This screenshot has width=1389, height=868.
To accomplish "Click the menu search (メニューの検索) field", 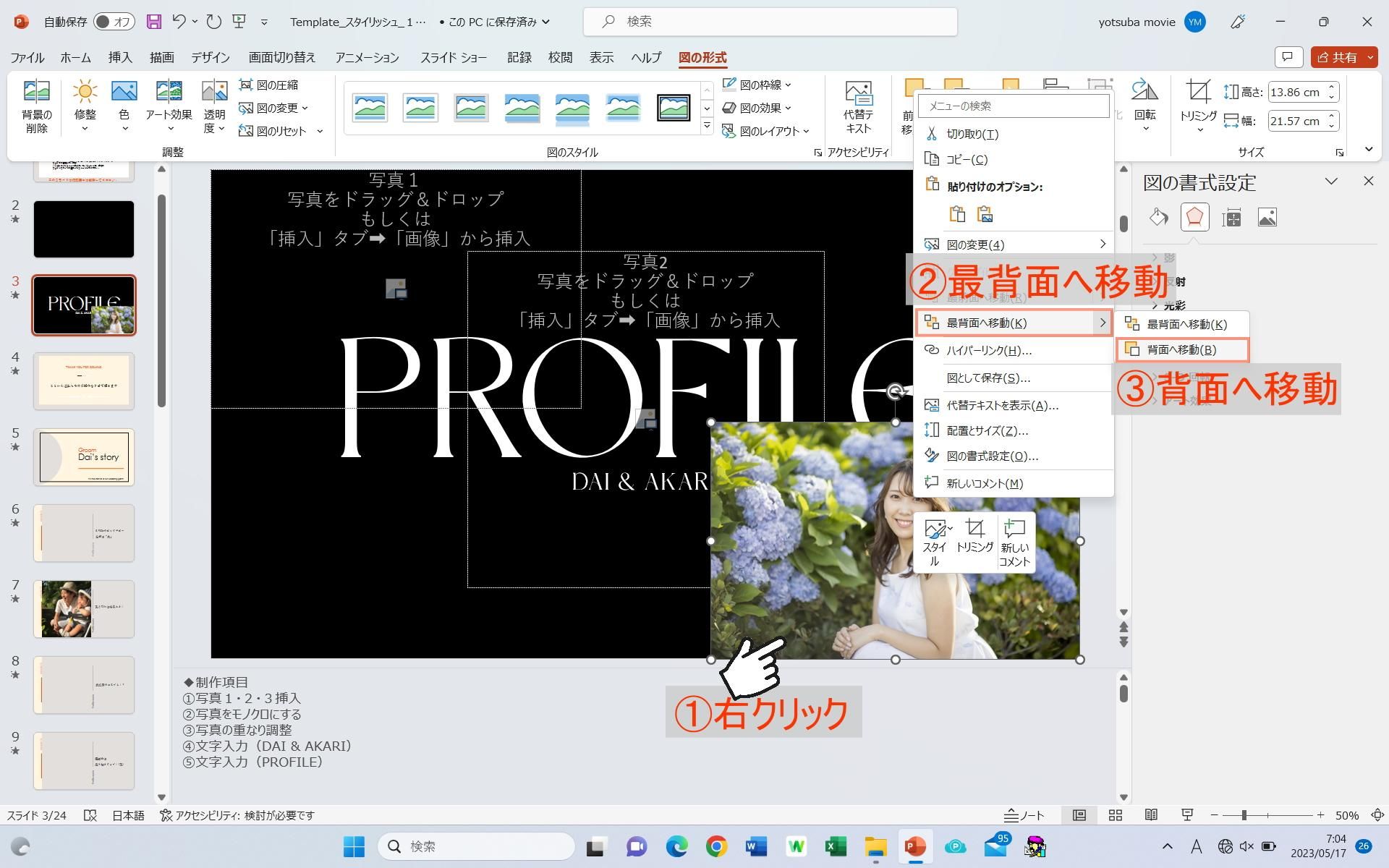I will pyautogui.click(x=1014, y=106).
